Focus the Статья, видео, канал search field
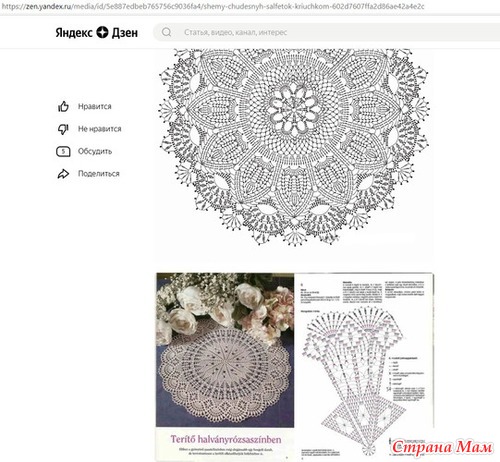This screenshot has height=462, width=500. point(327,32)
